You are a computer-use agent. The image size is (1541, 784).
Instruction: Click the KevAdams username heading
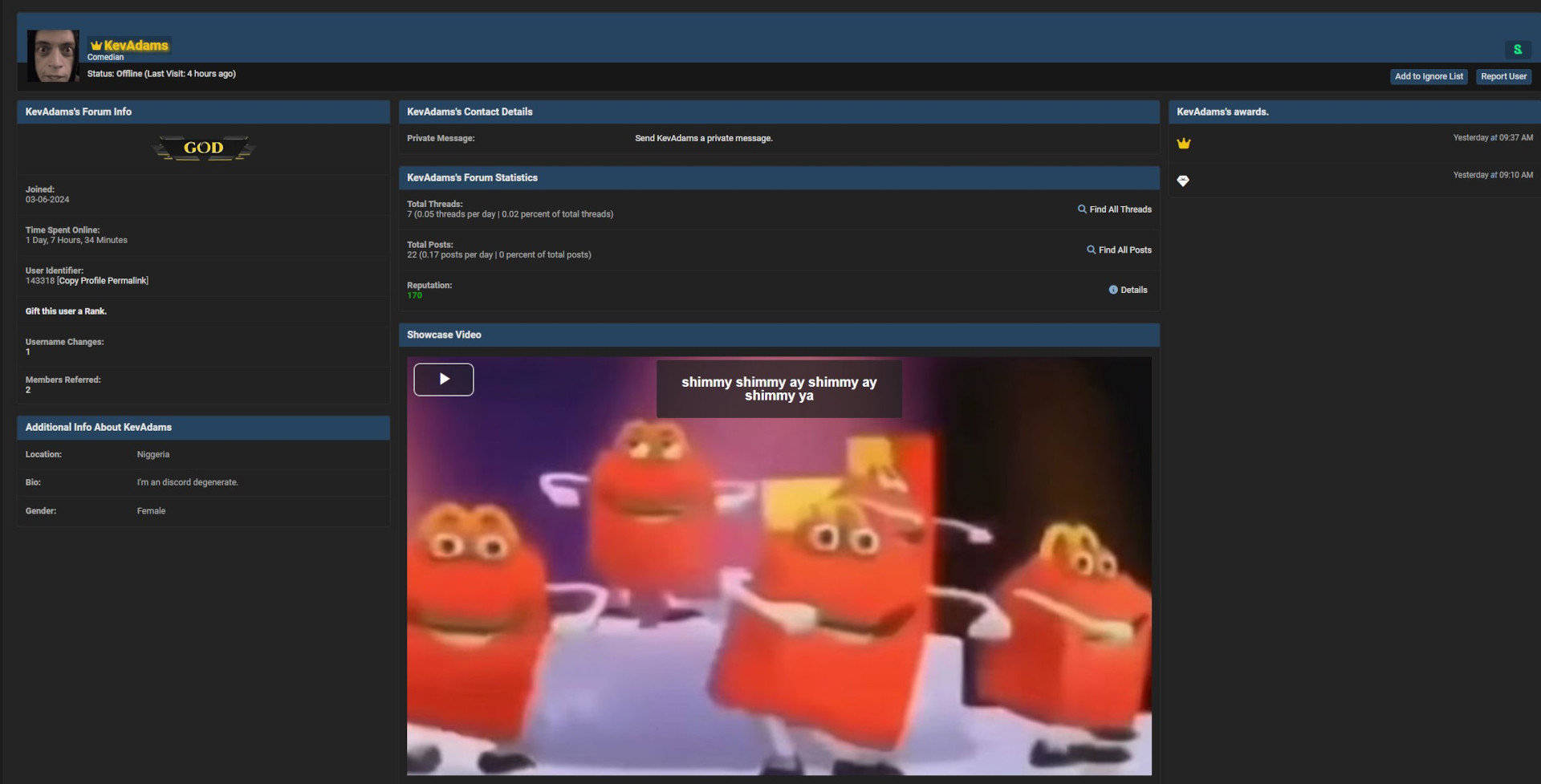tap(136, 46)
